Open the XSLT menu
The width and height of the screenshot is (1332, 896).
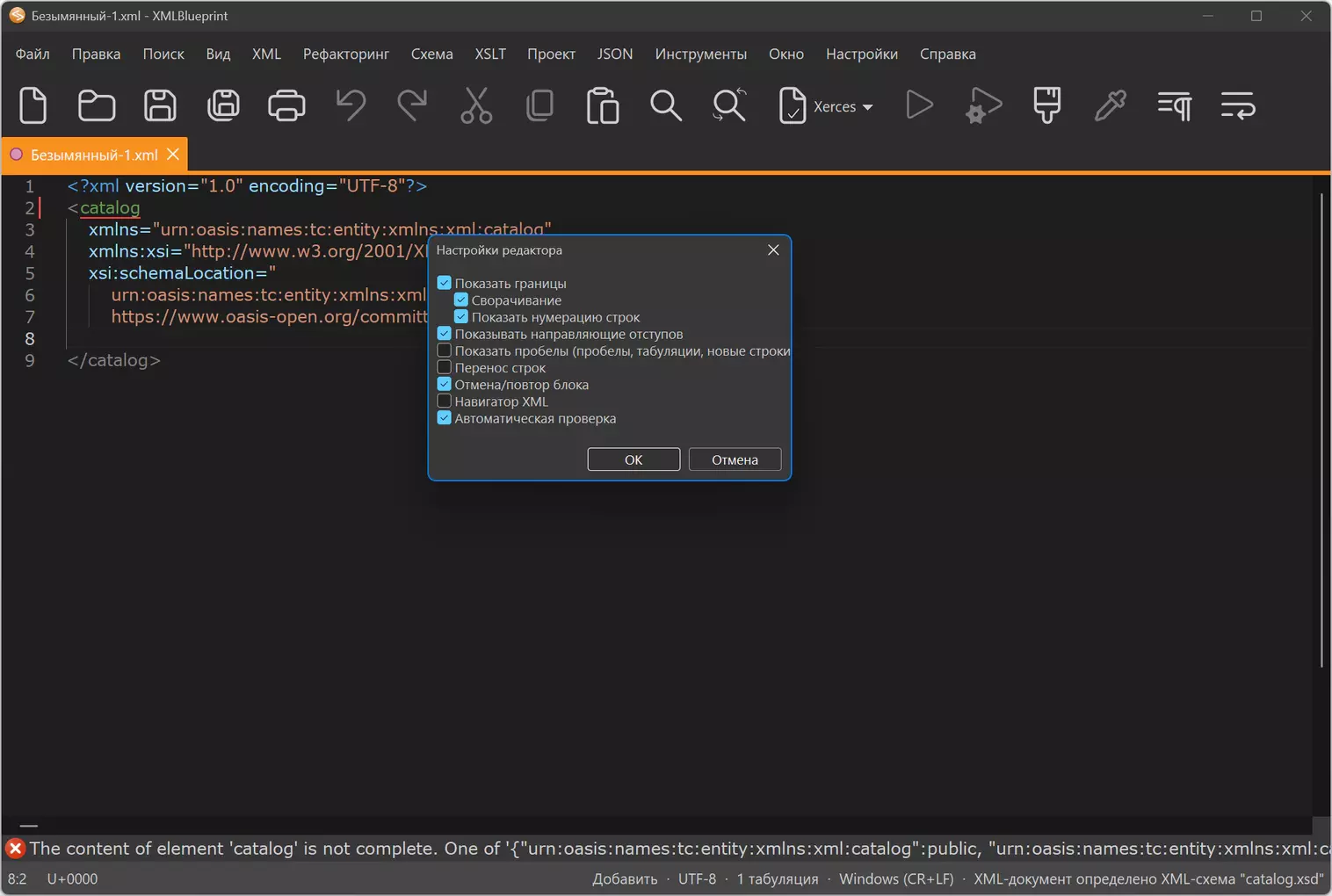pyautogui.click(x=490, y=54)
